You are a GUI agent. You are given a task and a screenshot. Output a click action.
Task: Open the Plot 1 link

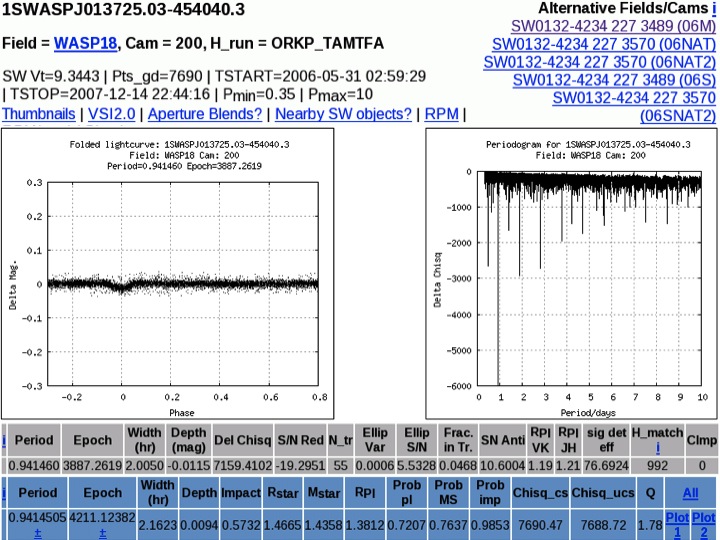675,524
